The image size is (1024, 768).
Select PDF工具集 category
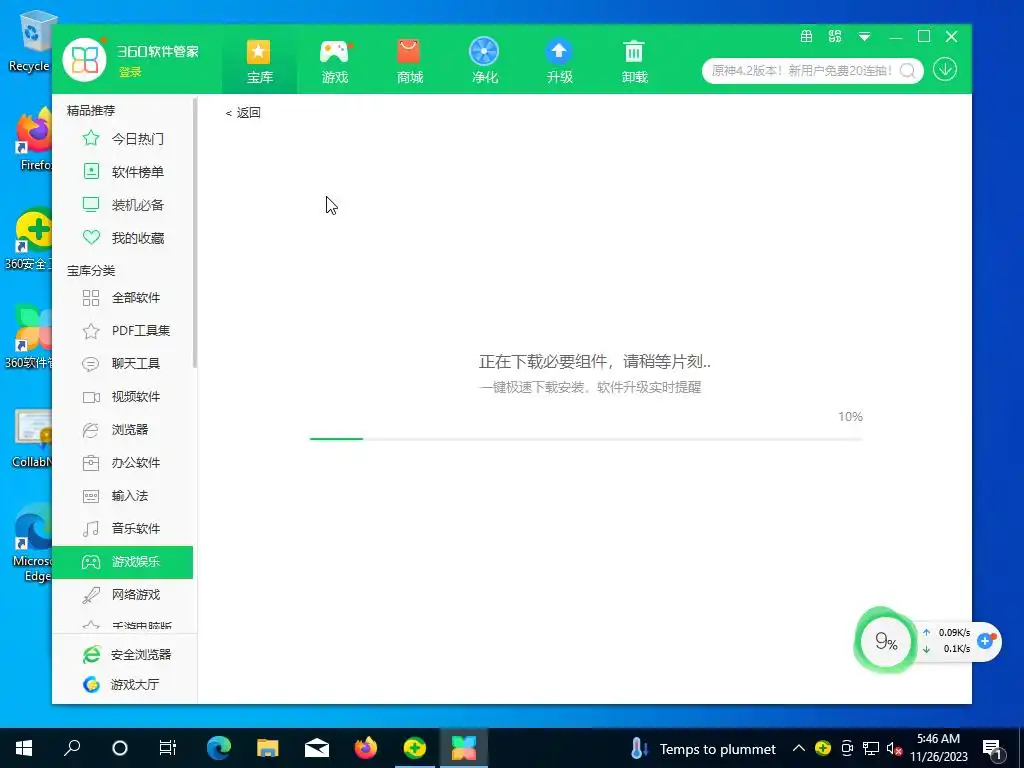123,330
